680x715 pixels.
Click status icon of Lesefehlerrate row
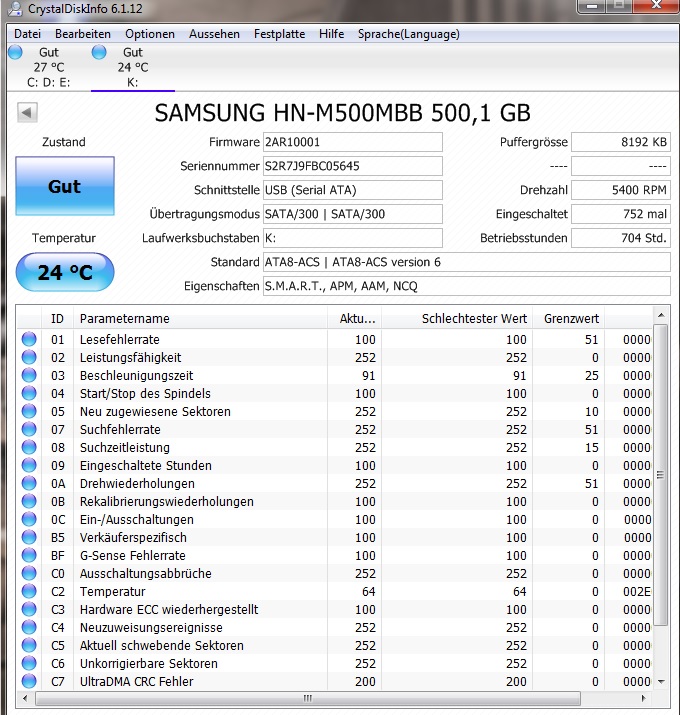click(29, 339)
